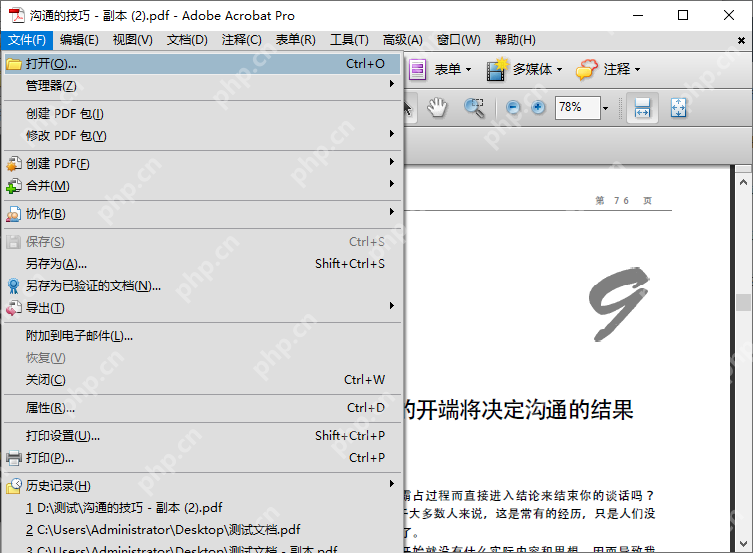Open the 表单 toolbar dropdown
The height and width of the screenshot is (553, 753).
point(468,70)
